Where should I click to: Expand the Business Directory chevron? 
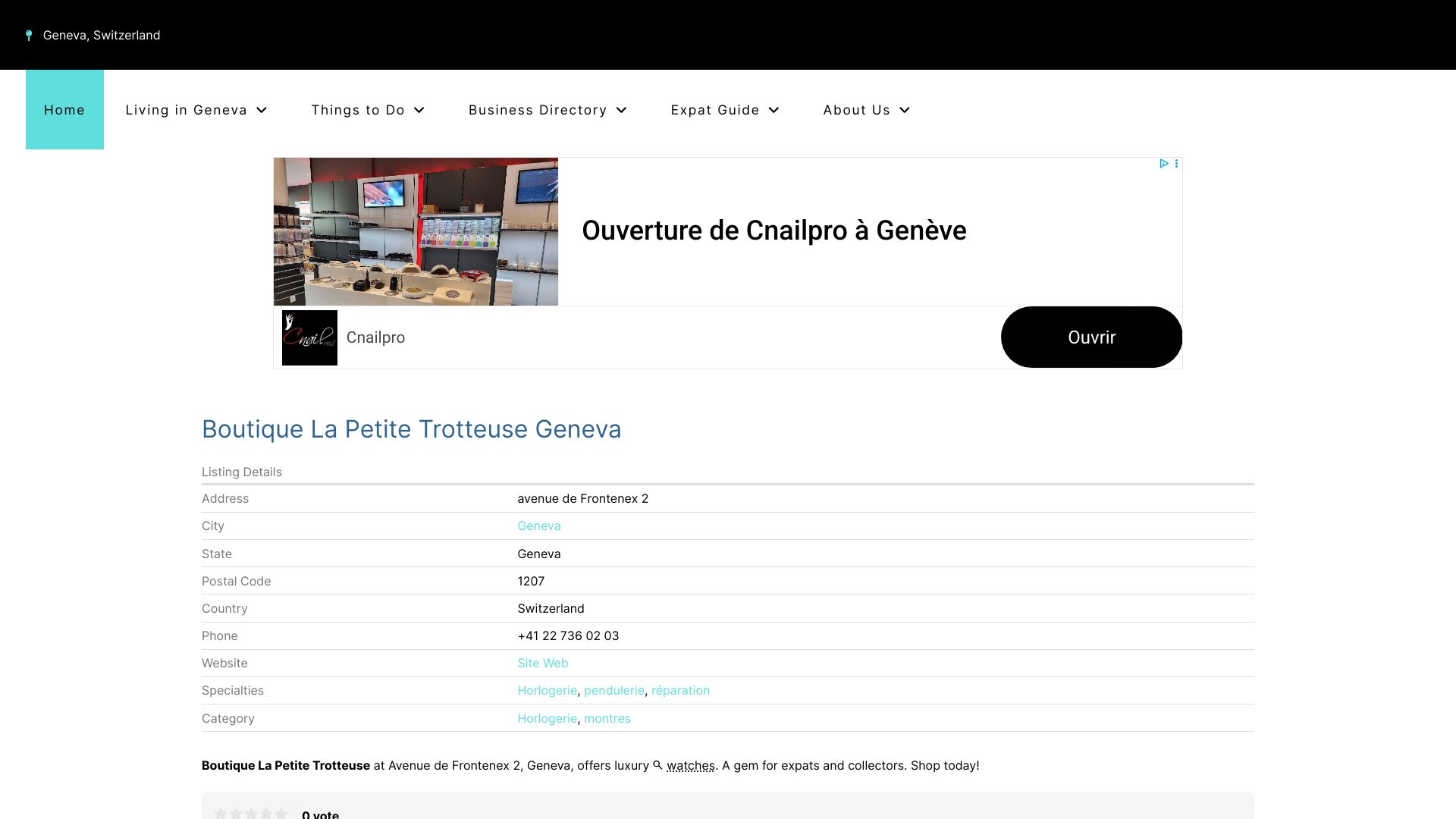[622, 110]
